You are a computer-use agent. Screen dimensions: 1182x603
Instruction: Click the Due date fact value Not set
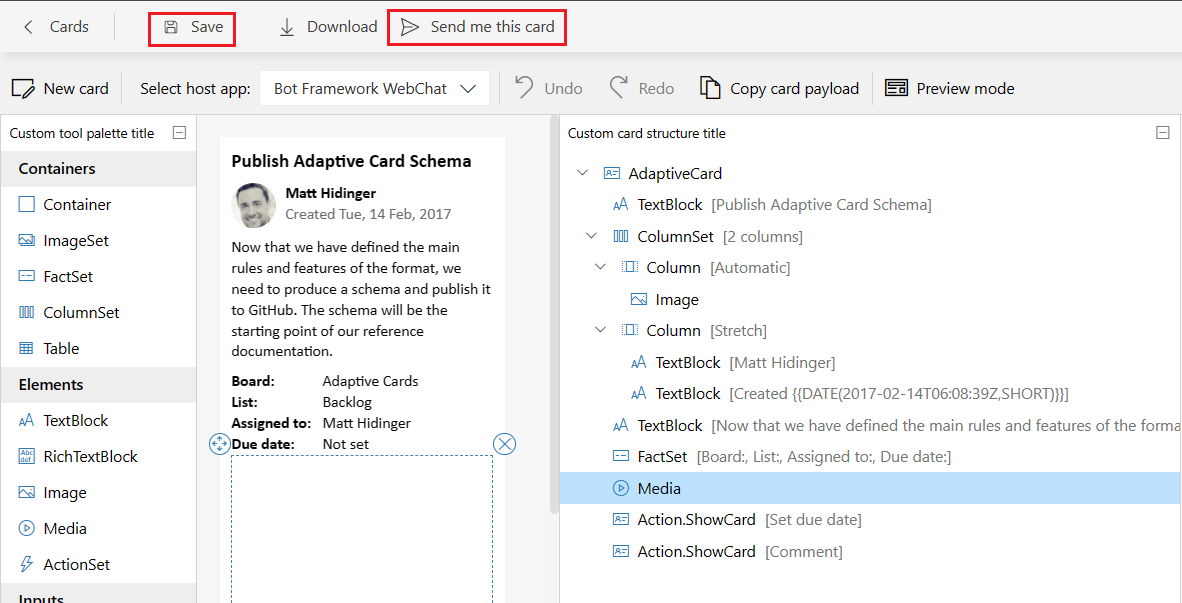tap(346, 445)
